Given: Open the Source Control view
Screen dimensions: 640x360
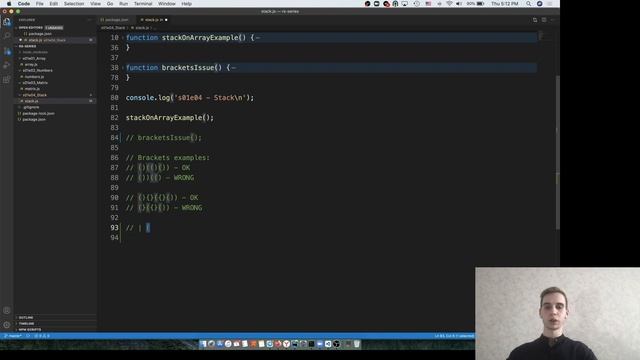Looking at the screenshot, I should pos(7,51).
